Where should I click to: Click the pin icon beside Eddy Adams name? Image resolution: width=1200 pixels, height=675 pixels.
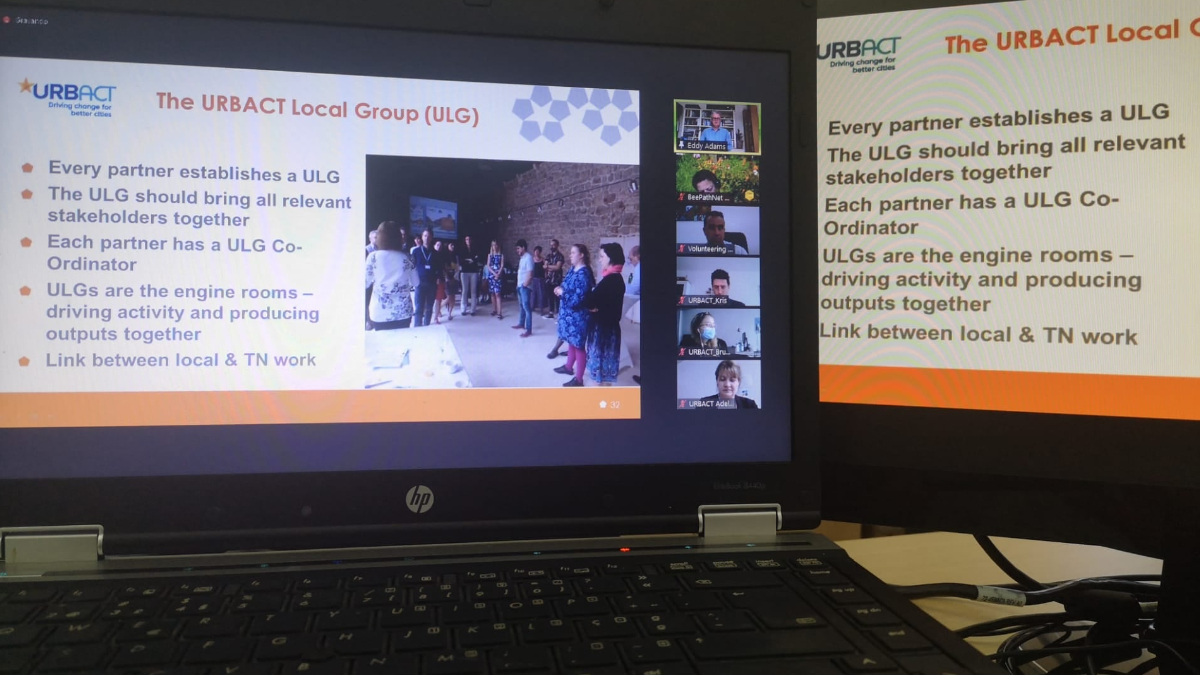[x=681, y=146]
